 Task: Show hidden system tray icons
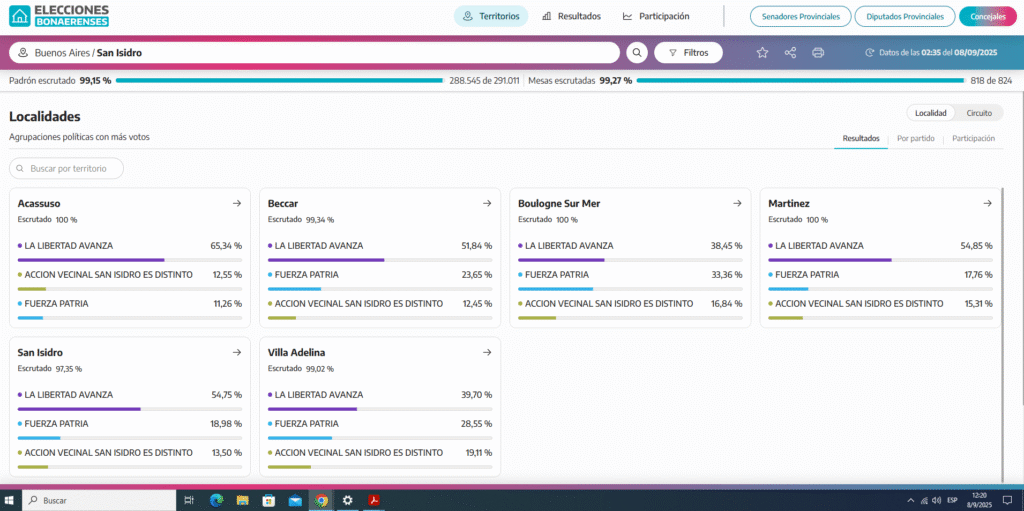pos(909,500)
